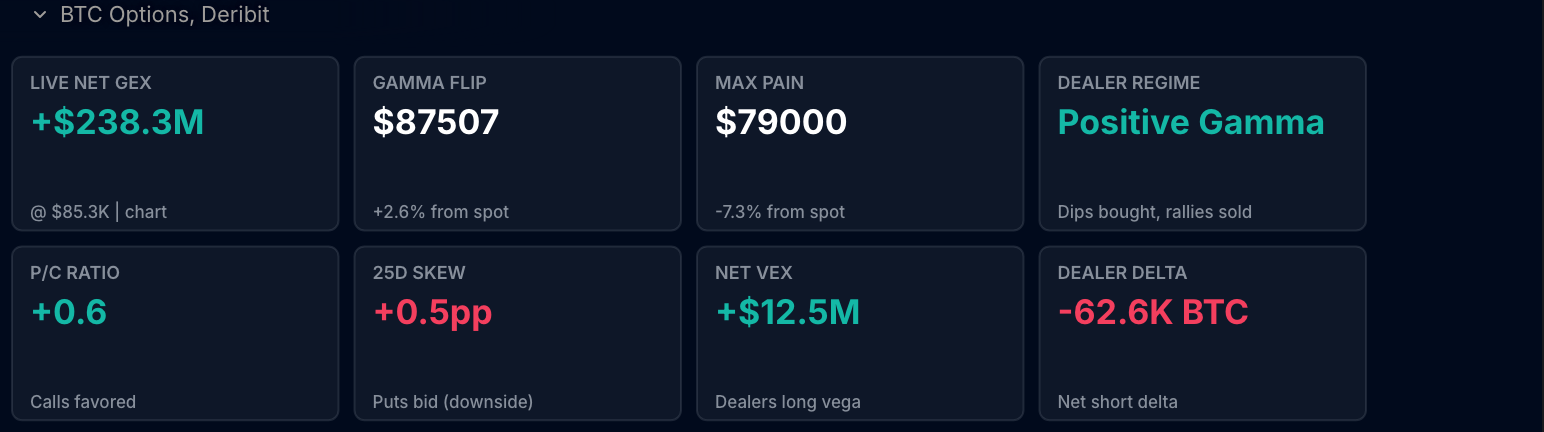This screenshot has width=1544, height=432.
Task: Click the Positive Gamma regime text
Action: pyautogui.click(x=1191, y=122)
